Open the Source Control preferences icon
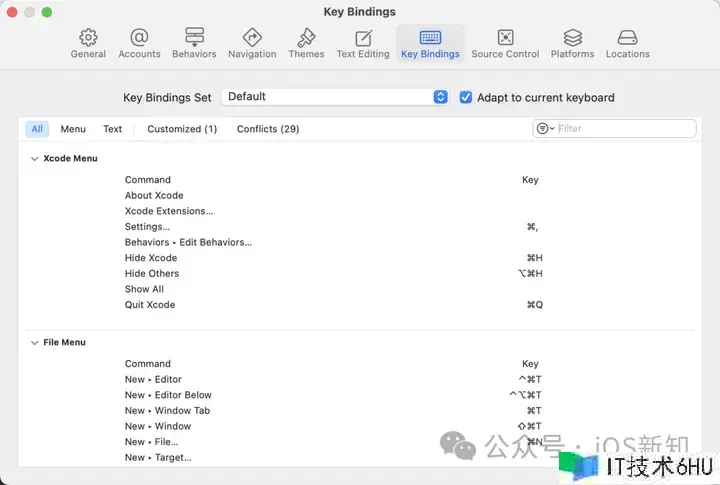Image resolution: width=720 pixels, height=485 pixels. tap(506, 37)
